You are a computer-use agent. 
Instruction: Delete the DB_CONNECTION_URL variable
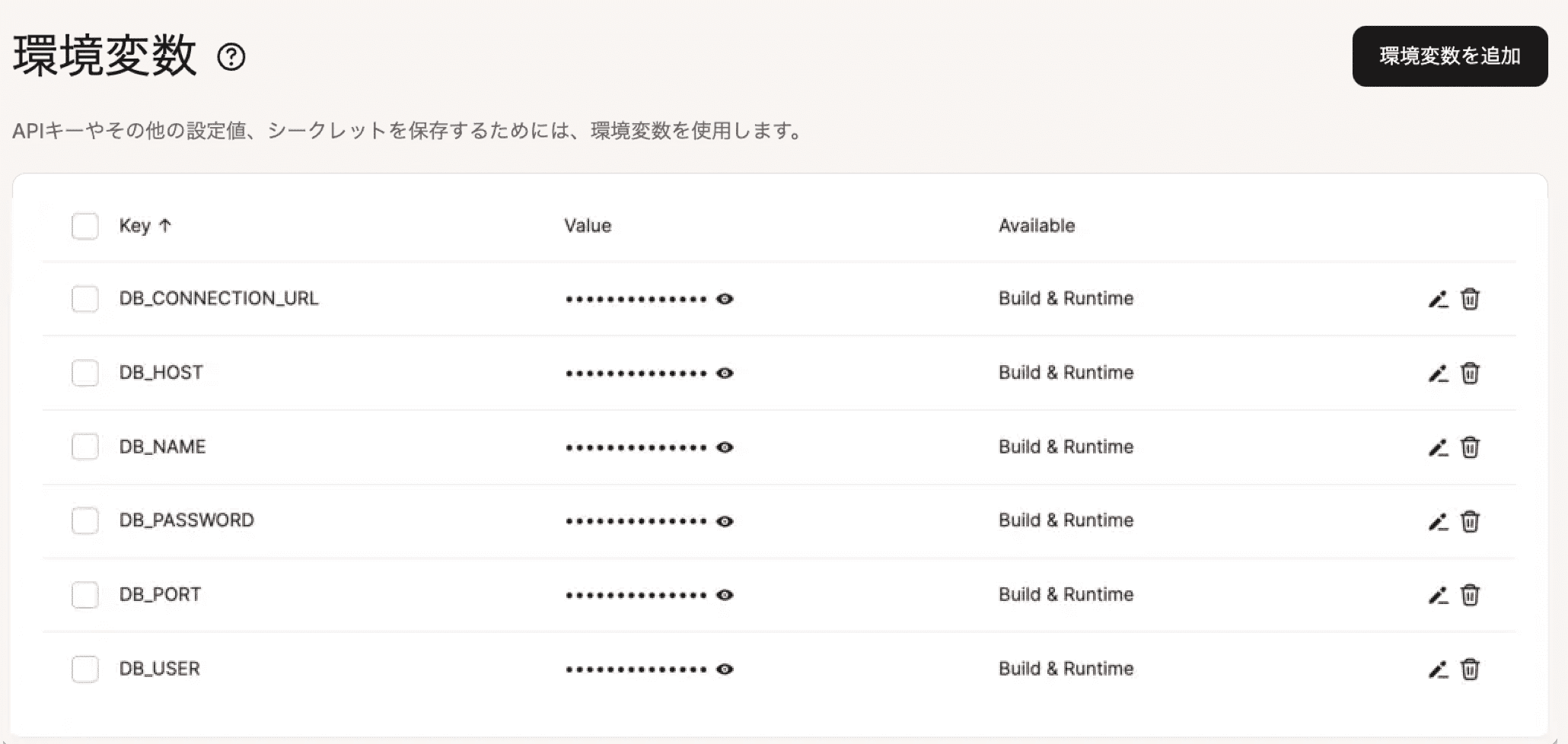pos(1470,299)
